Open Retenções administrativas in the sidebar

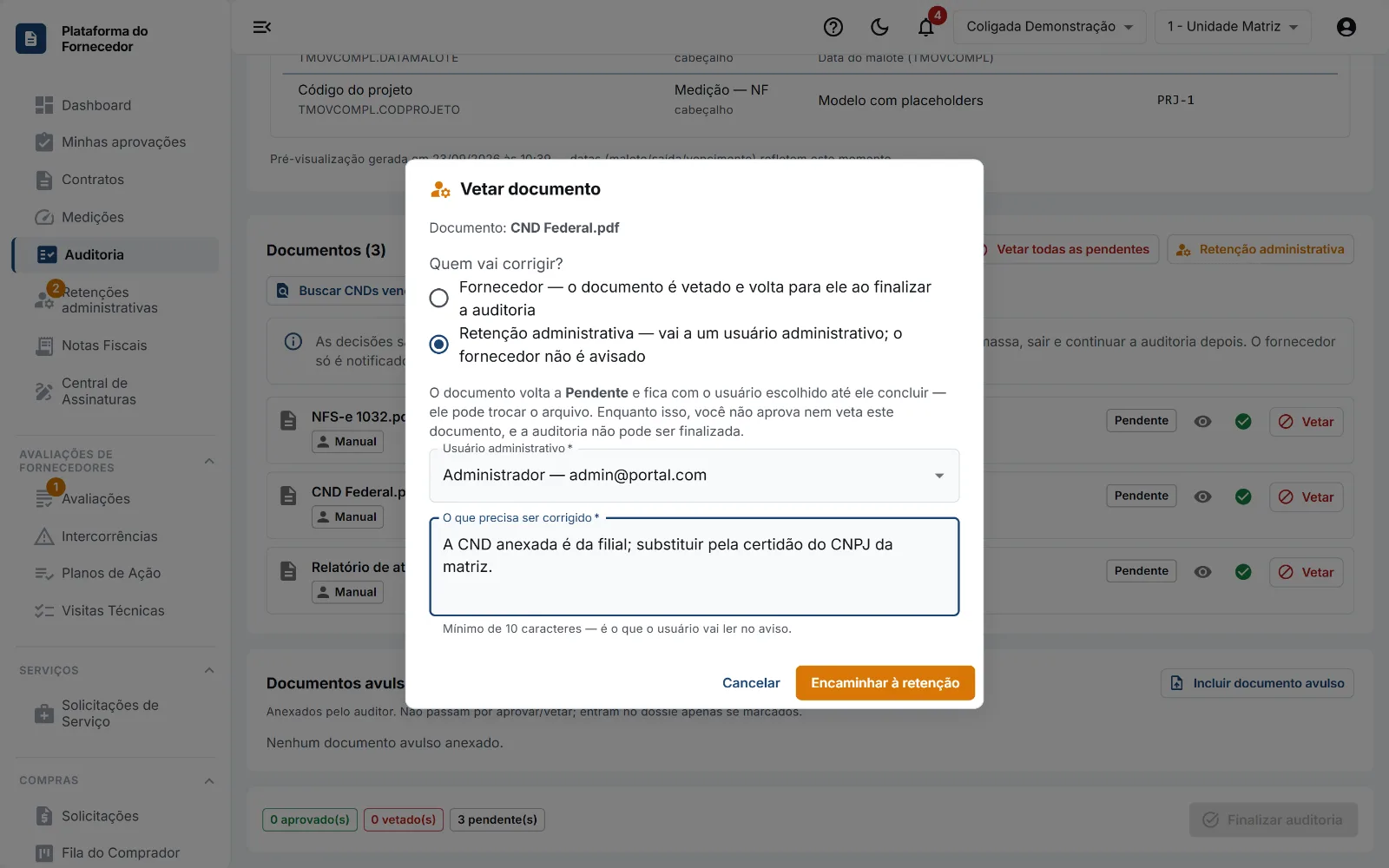[x=115, y=300]
